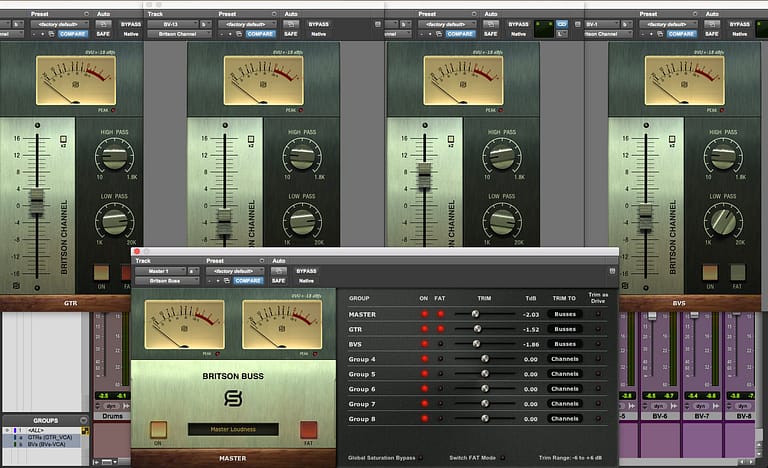Enable the FAT LED for Group 4
Image resolution: width=768 pixels, height=468 pixels.
point(440,358)
